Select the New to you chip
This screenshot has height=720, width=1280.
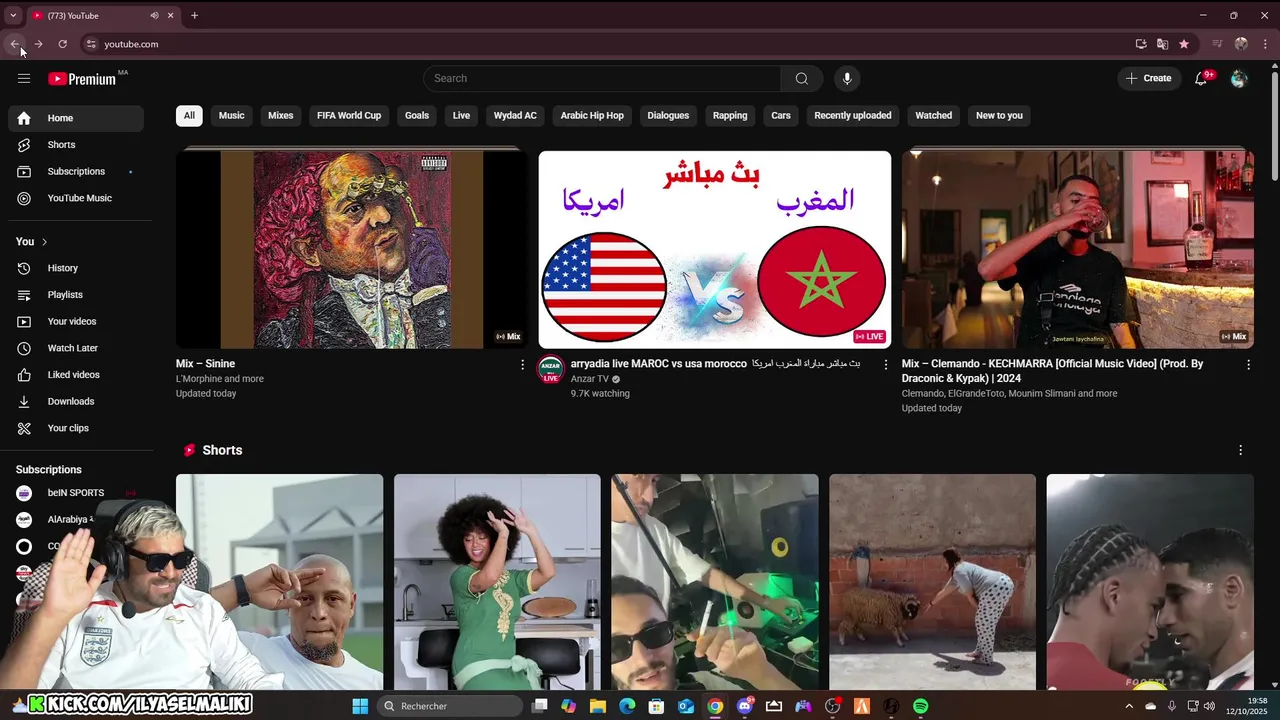point(999,115)
